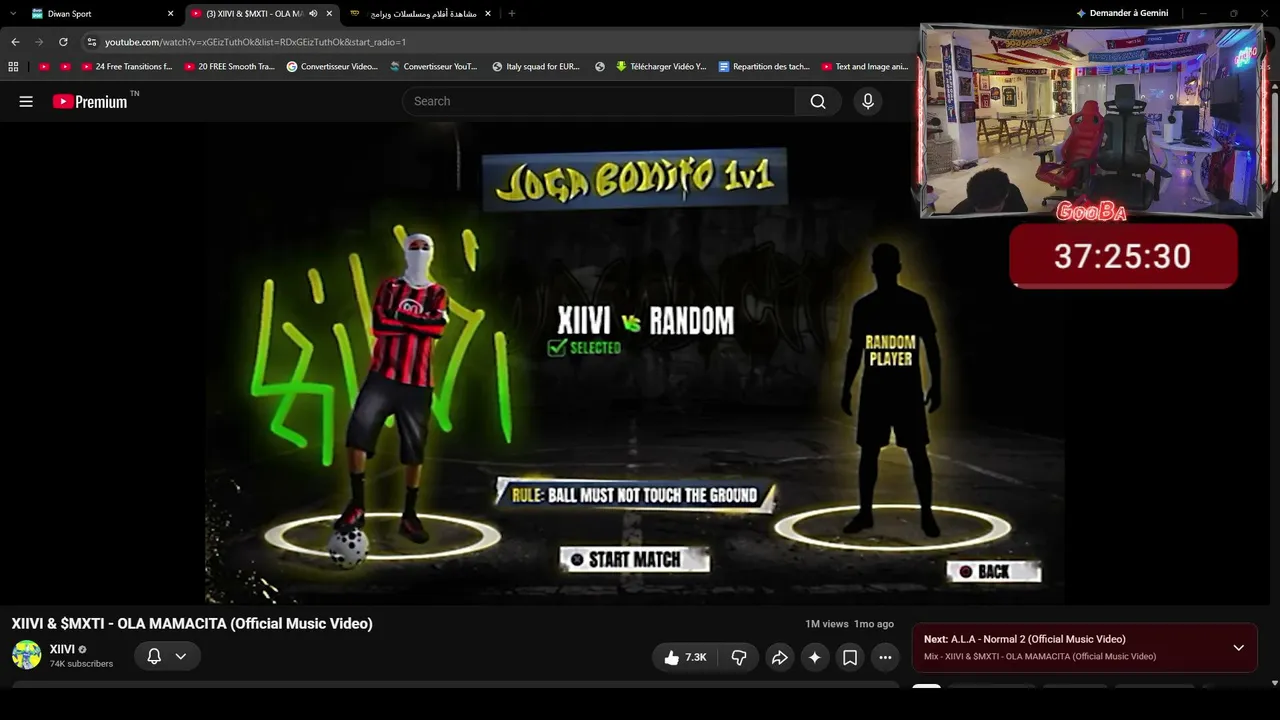Switch to the Arabic movies and series tab

click(x=420, y=13)
